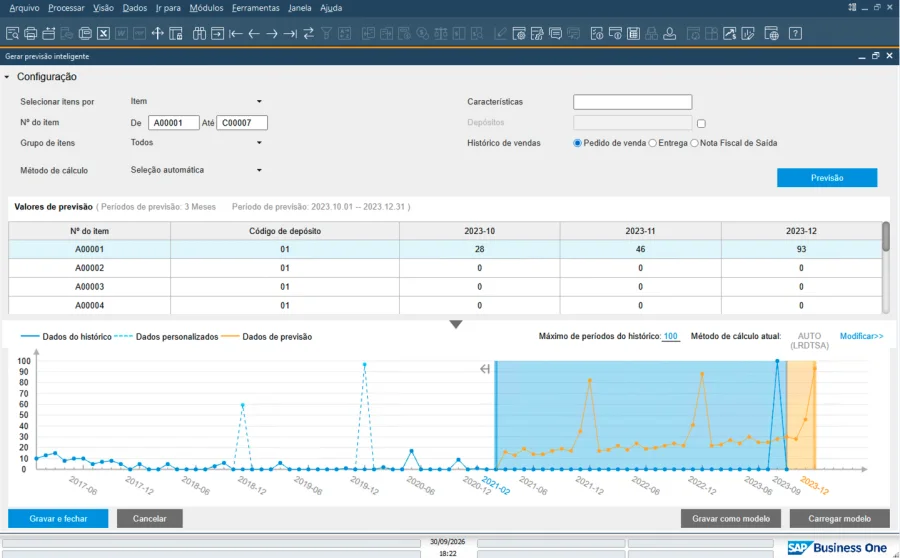Open the Ajuda menu
Image resolution: width=900 pixels, height=558 pixels.
[x=331, y=8]
